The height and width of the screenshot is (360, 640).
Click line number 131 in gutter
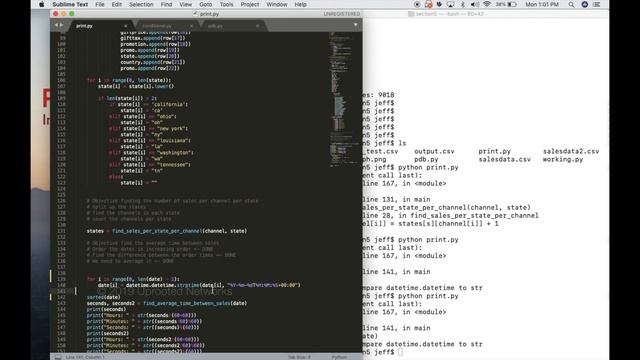point(61,231)
